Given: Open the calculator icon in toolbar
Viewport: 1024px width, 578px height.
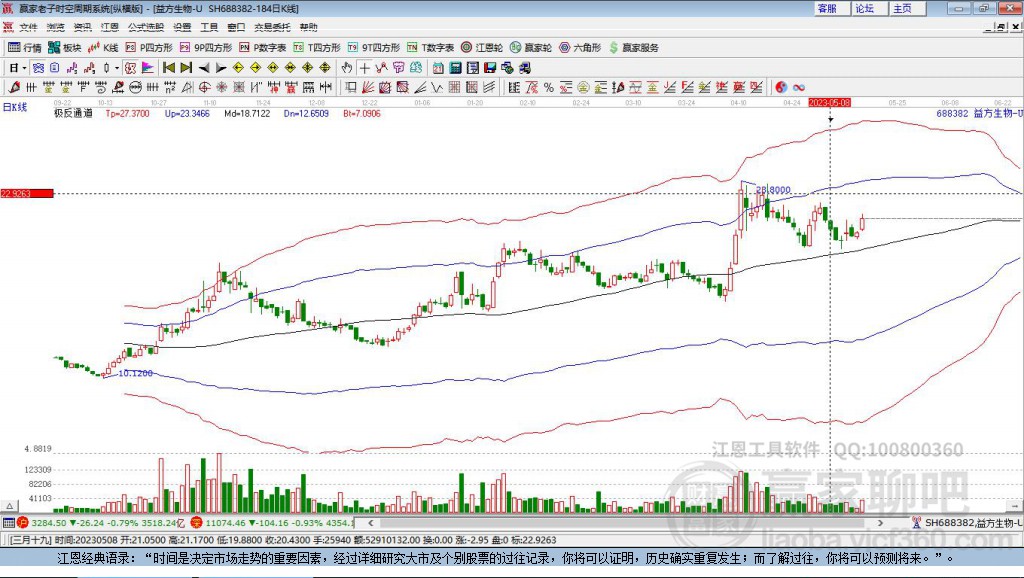Looking at the screenshot, I should [455, 67].
